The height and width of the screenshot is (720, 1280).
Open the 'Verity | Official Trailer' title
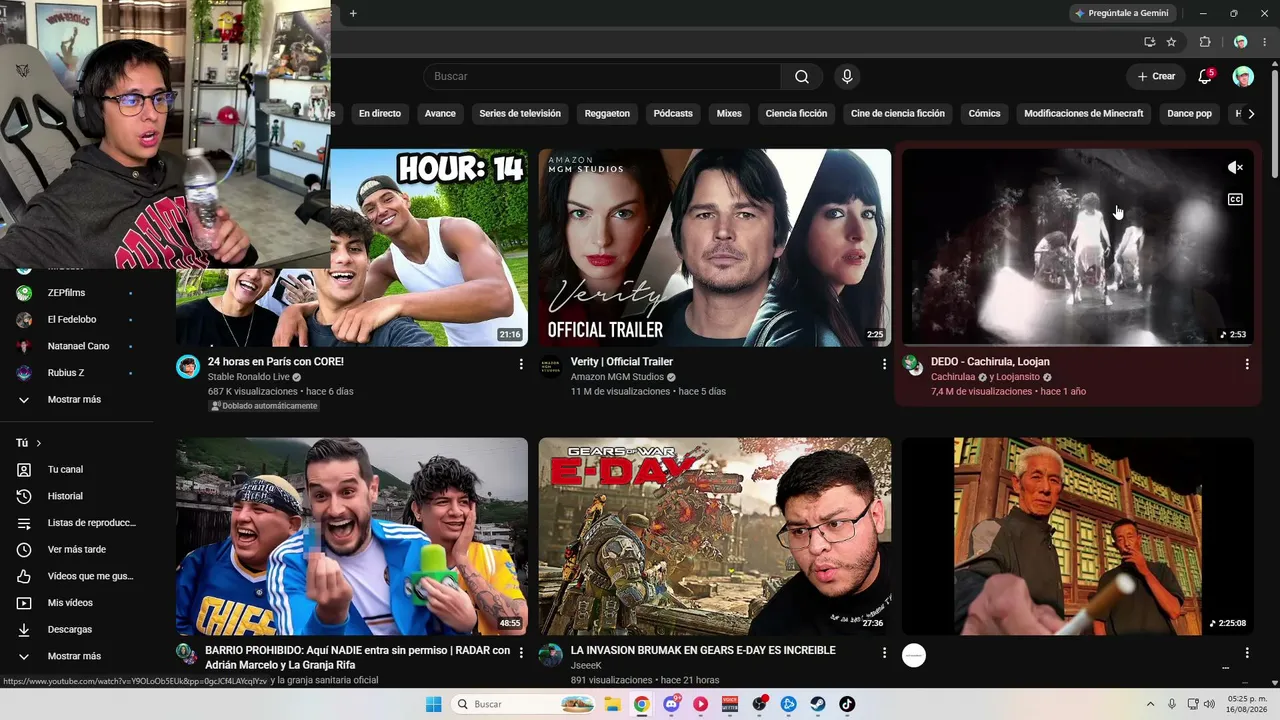pyautogui.click(x=622, y=362)
